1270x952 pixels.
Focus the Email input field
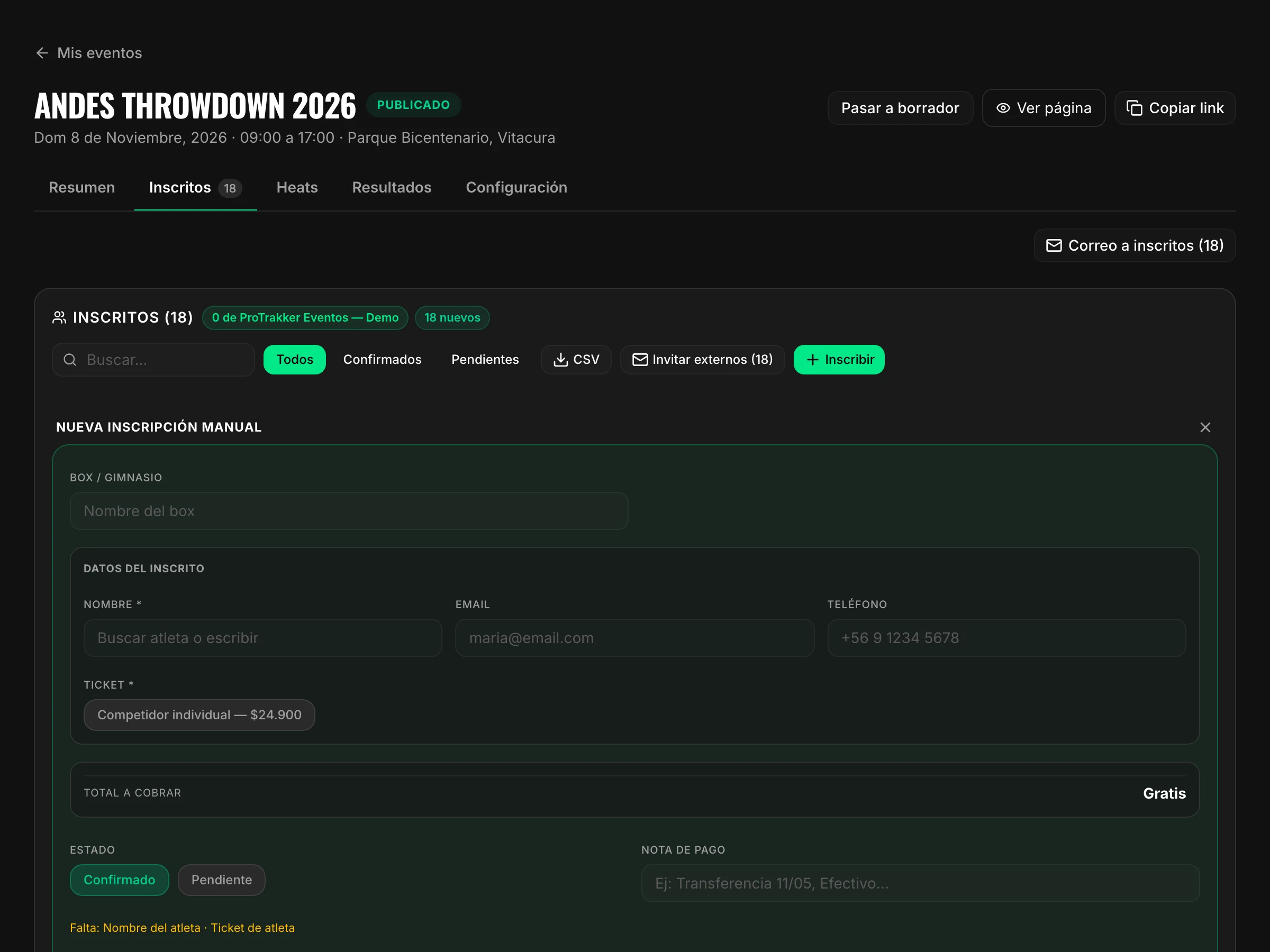tap(634, 637)
